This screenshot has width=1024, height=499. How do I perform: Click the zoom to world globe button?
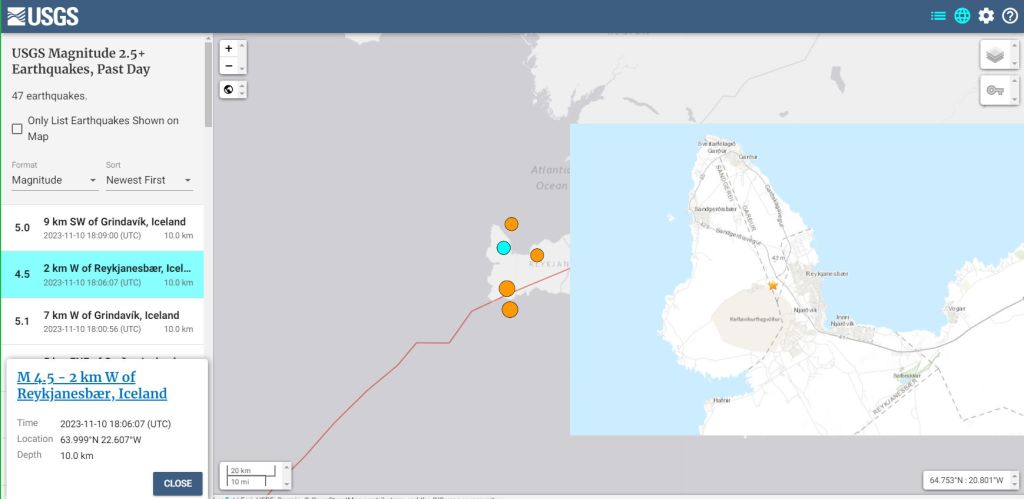click(x=229, y=90)
